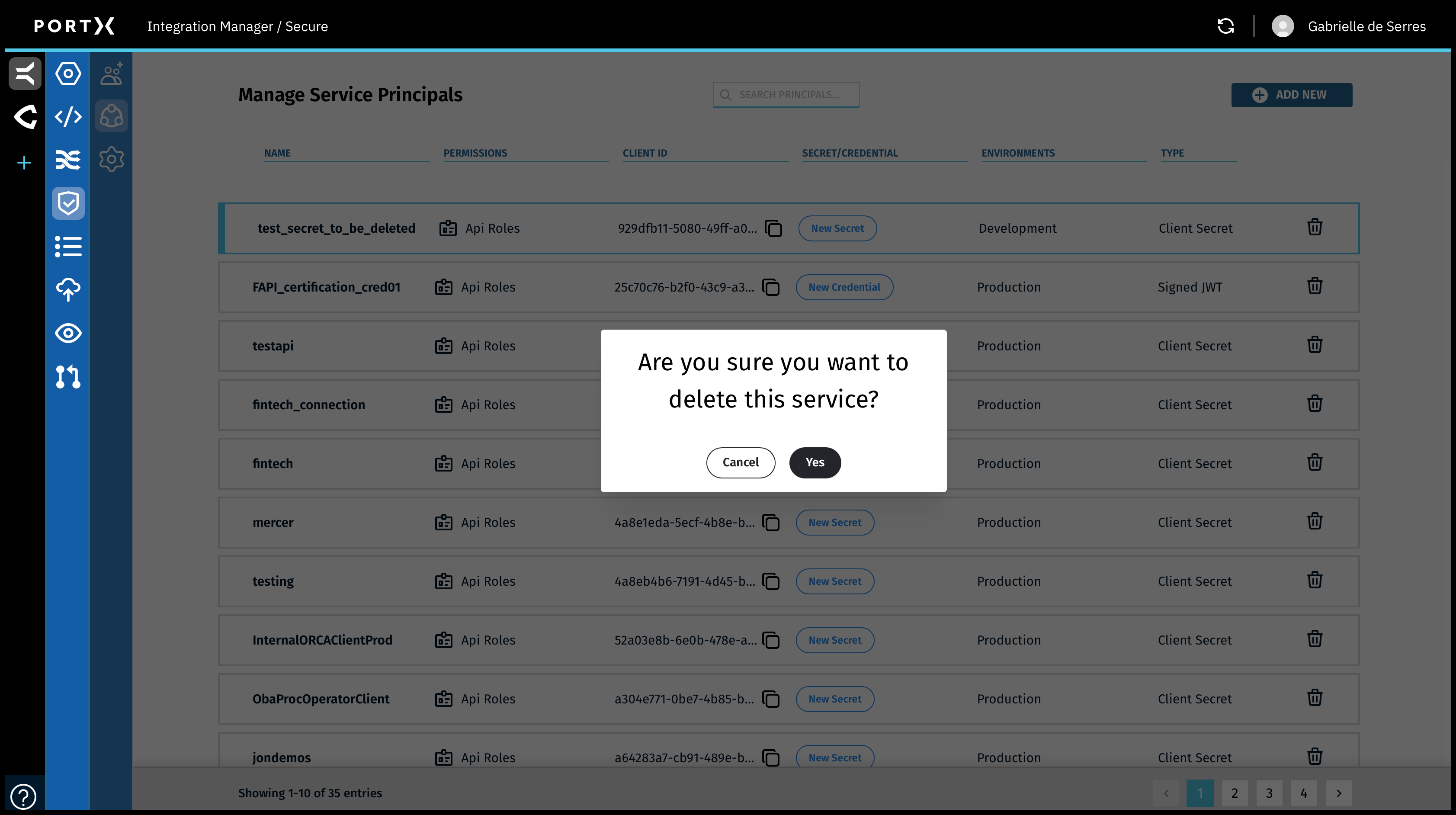The width and height of the screenshot is (1456, 815).
Task: Click the data flows sidebar icon
Action: tap(68, 160)
